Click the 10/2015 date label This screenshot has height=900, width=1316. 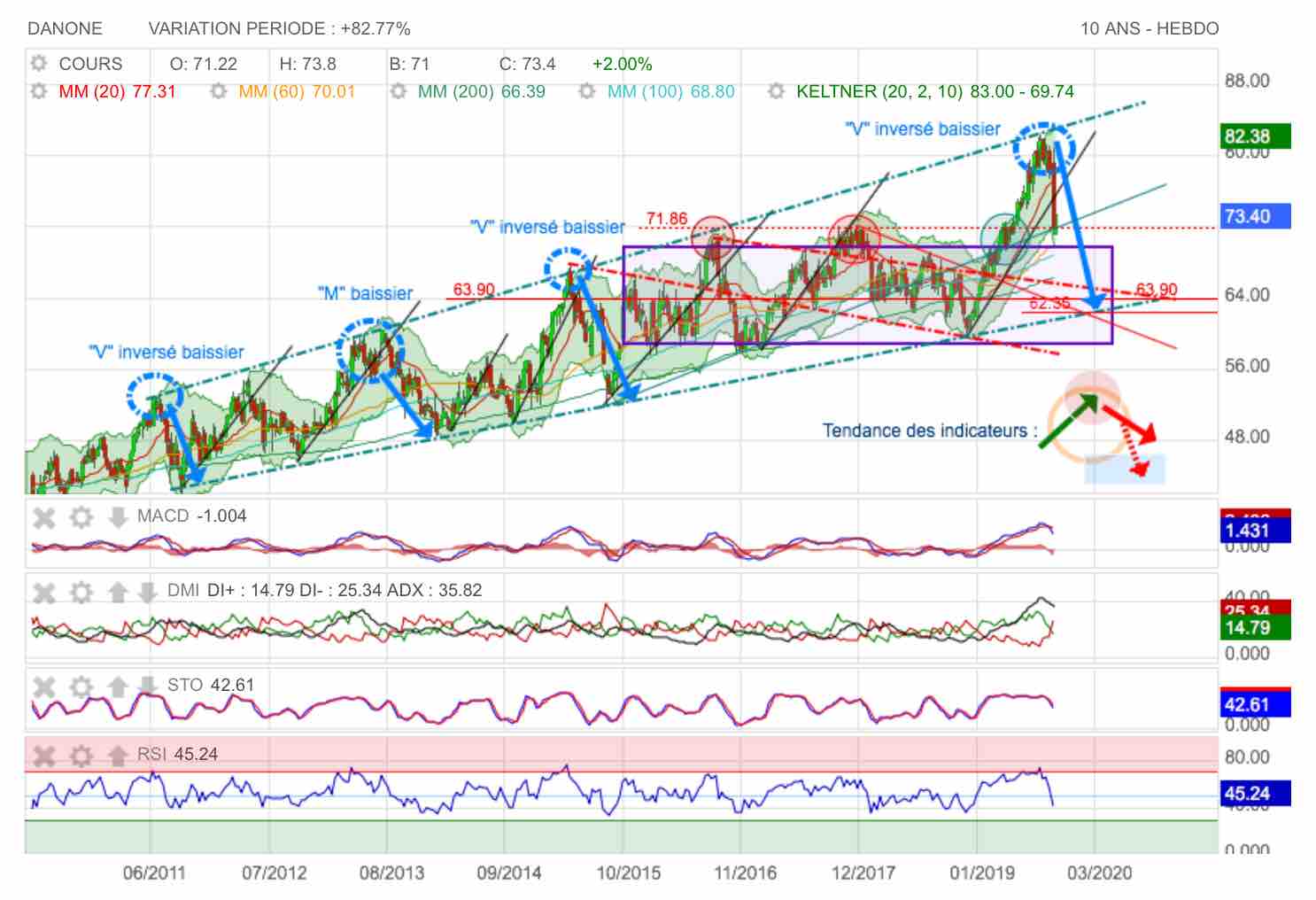click(628, 873)
